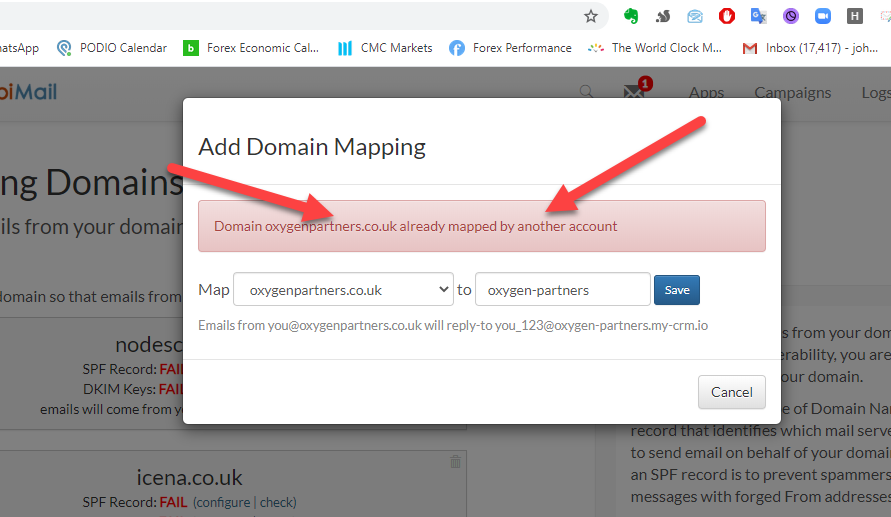Click the icena.co.uk domain title
The height and width of the screenshot is (517, 891).
point(189,477)
